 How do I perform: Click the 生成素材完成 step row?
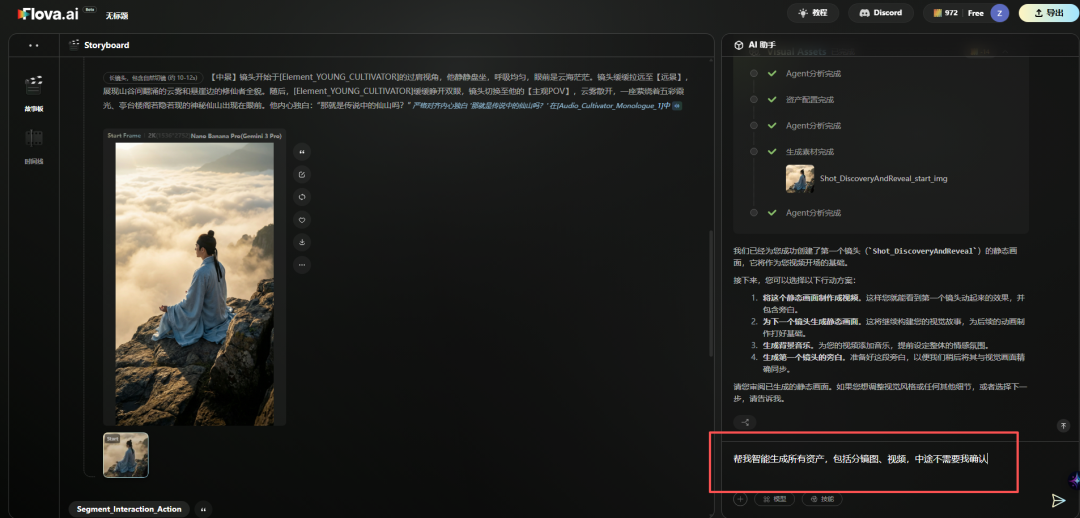809,152
